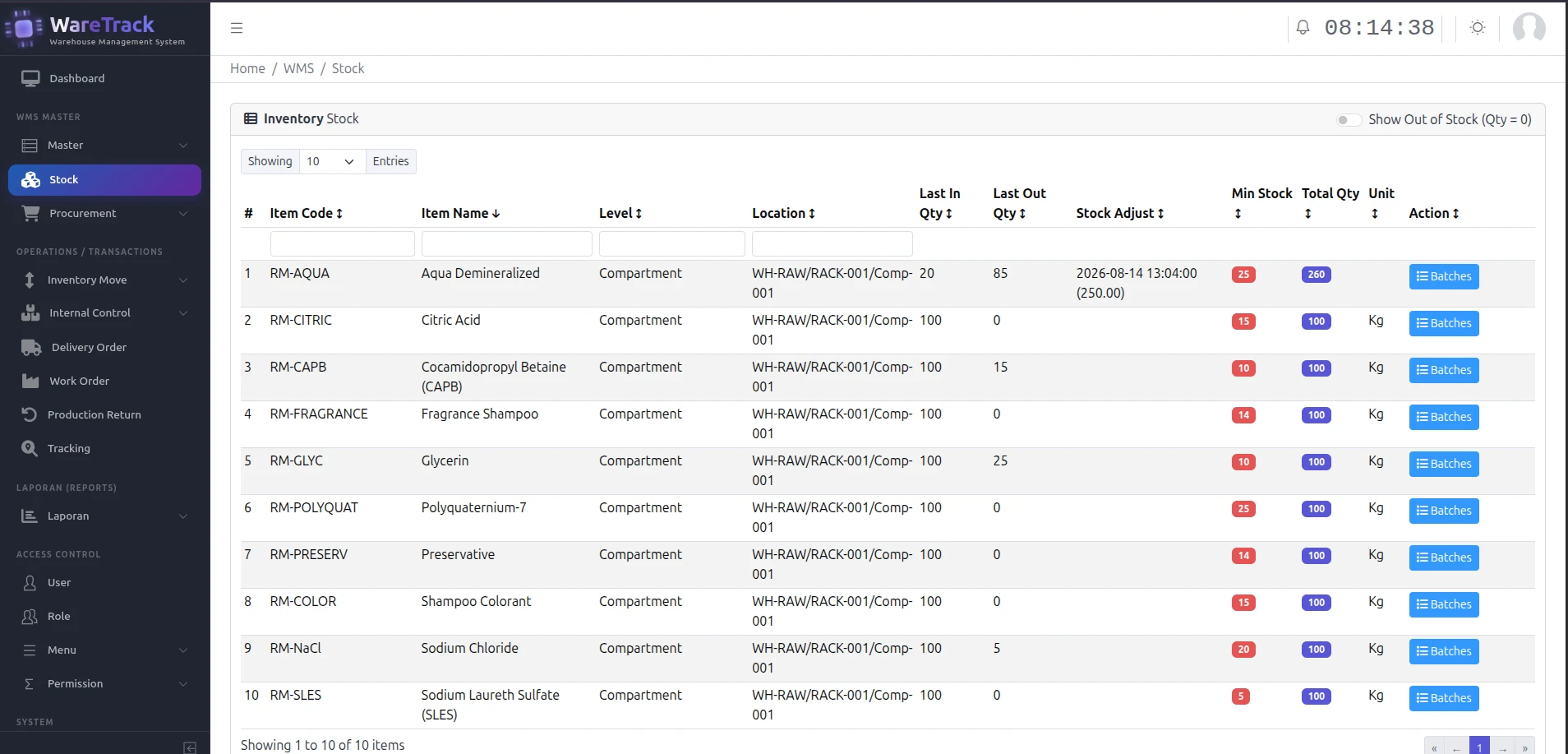Expand the Menu submenu chevron
The height and width of the screenshot is (754, 1568).
coord(183,650)
